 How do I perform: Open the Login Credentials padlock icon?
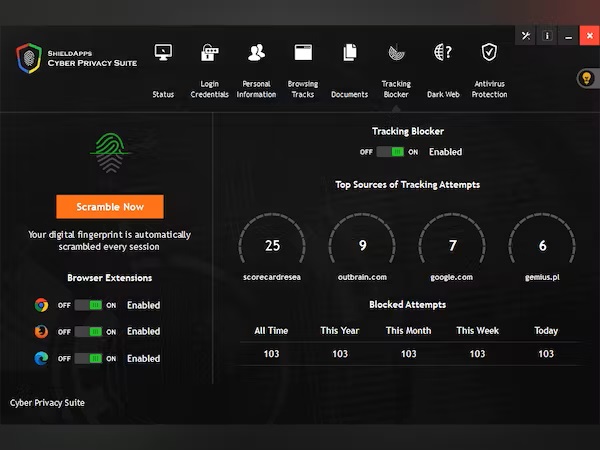click(x=210, y=52)
